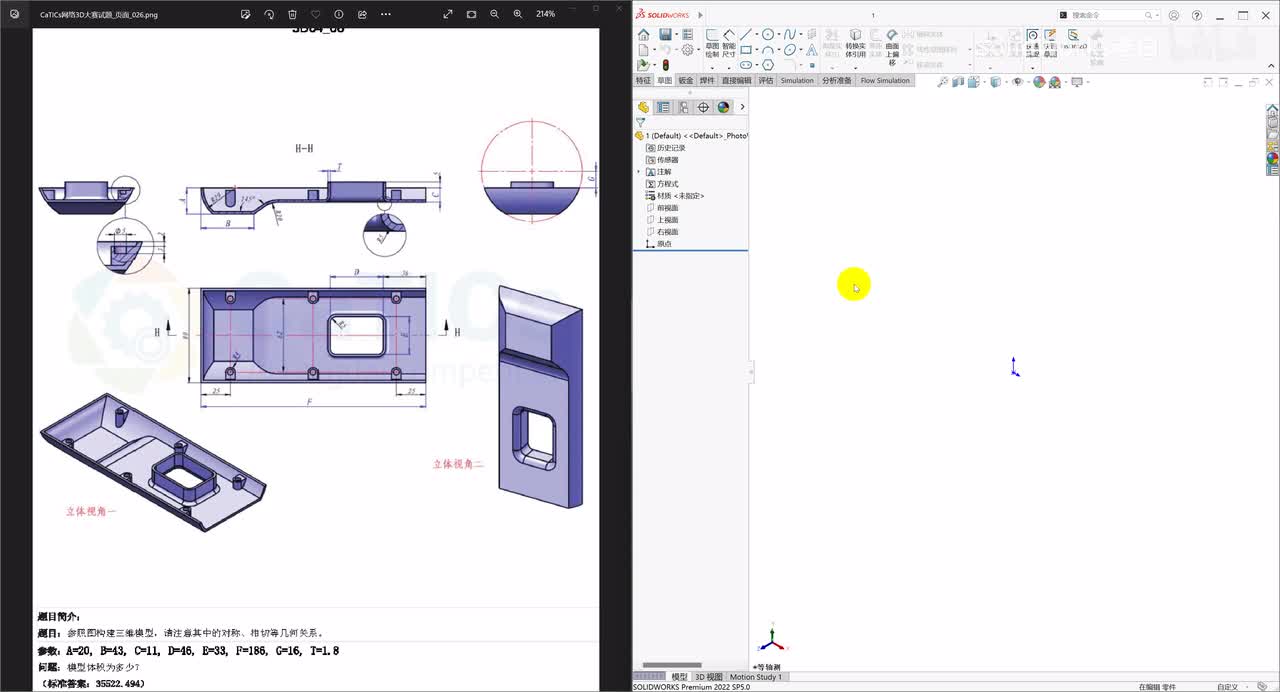Select the Polygon sketch tool
Image resolution: width=1280 pixels, height=692 pixels.
768,64
